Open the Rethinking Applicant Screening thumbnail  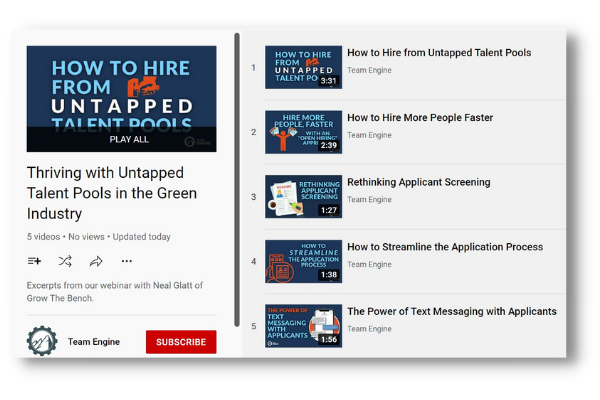tap(303, 197)
